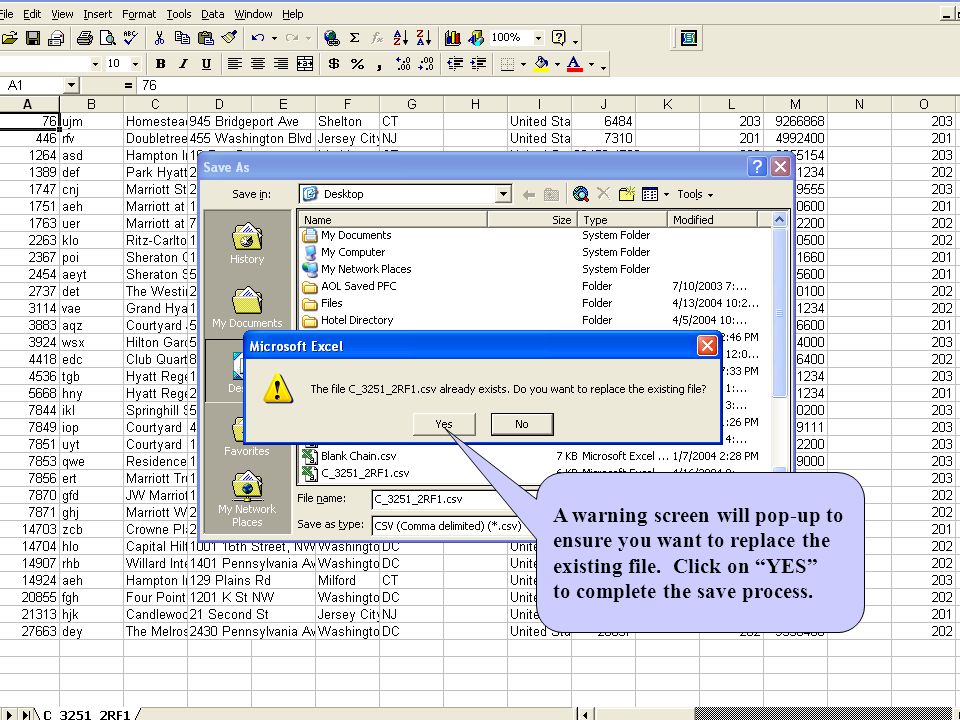The width and height of the screenshot is (960, 720).
Task: Open the Edit menu
Action: (31, 13)
